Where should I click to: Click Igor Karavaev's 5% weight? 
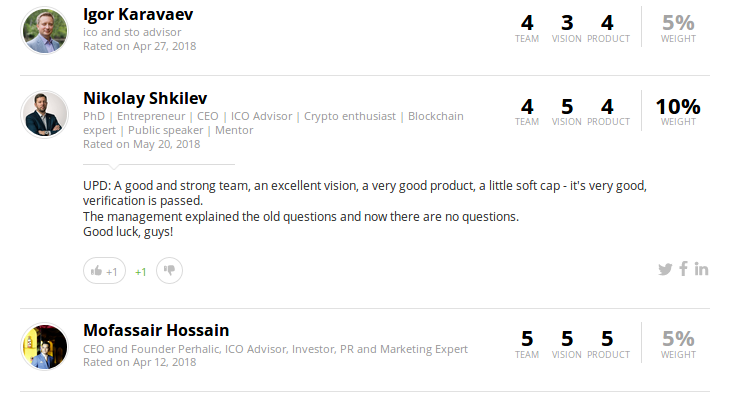678,23
